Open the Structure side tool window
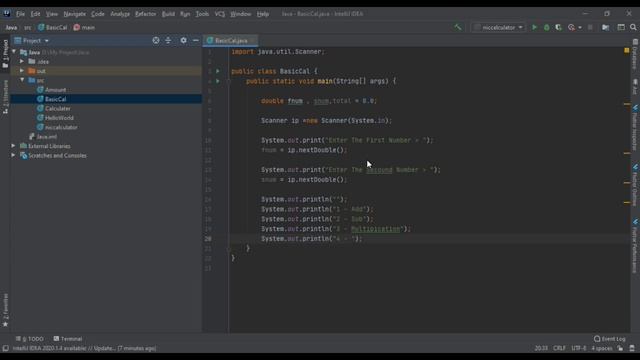The width and height of the screenshot is (640, 360). (5, 96)
